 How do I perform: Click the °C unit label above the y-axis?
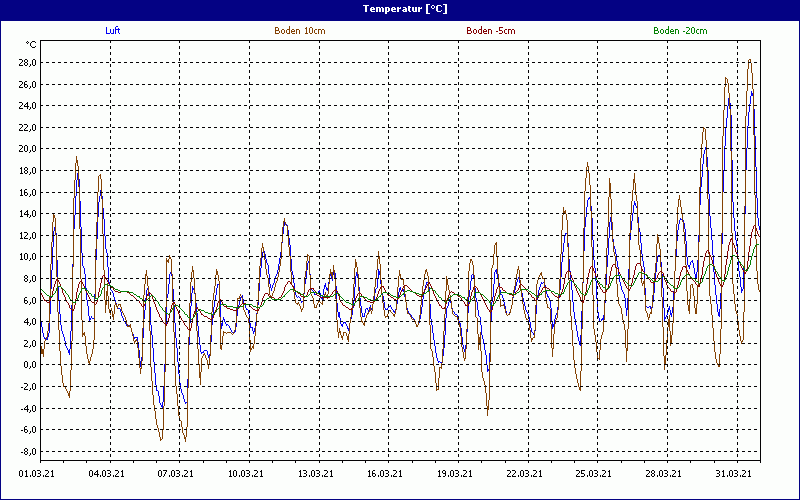click(30, 45)
